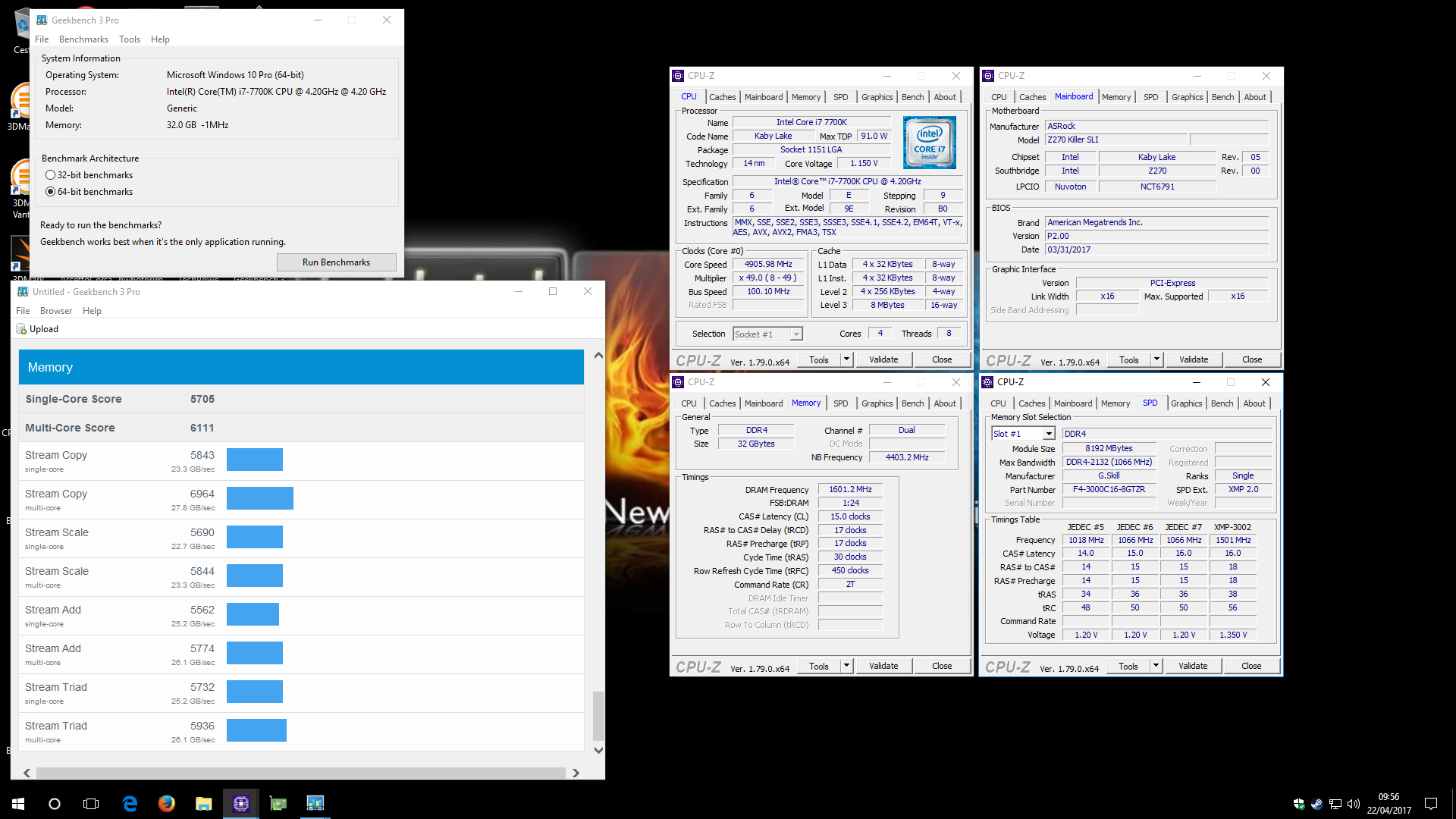The height and width of the screenshot is (819, 1456).
Task: Click the blue Memory section header
Action: (301, 367)
